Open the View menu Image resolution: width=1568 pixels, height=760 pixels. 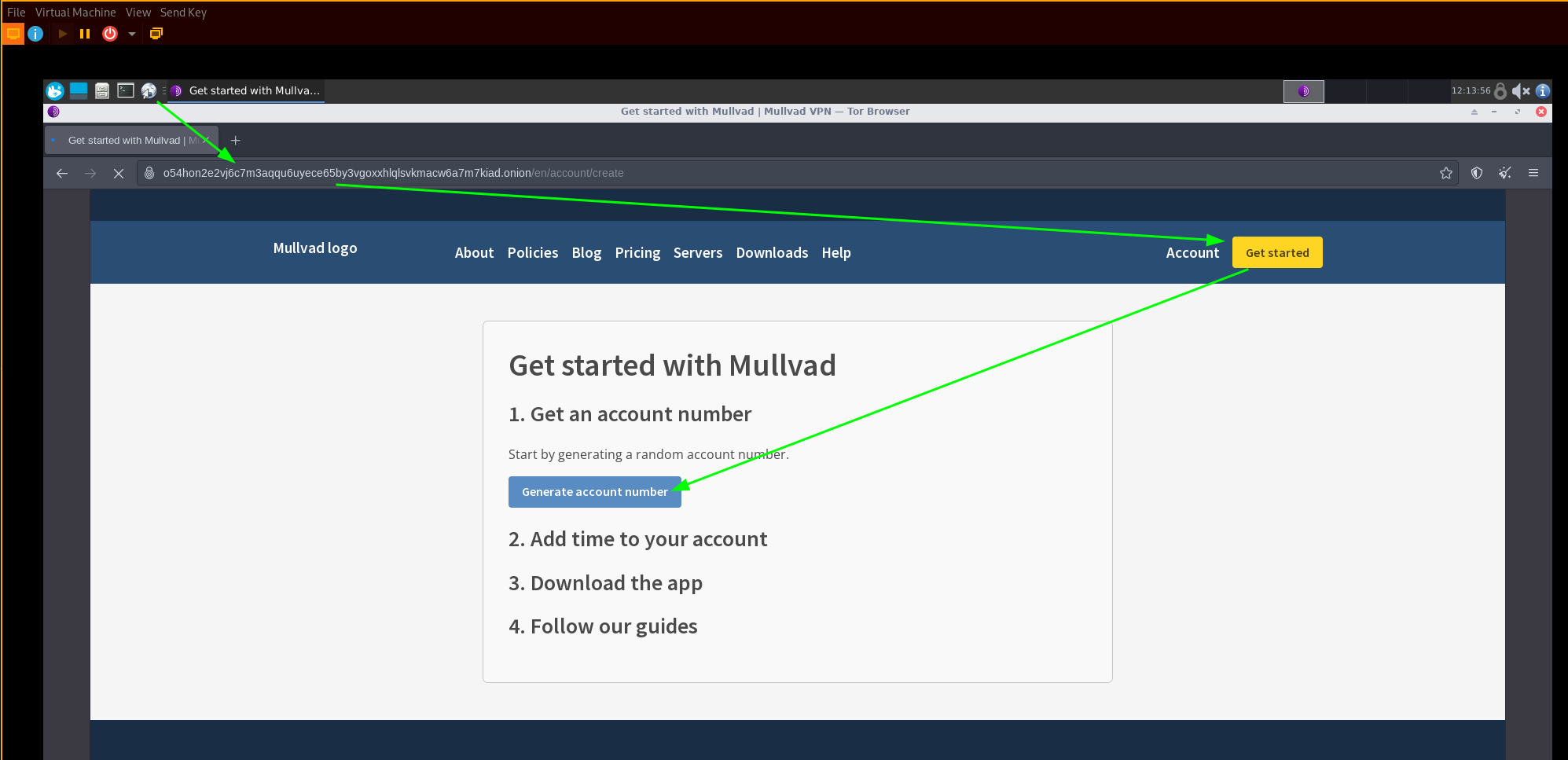[x=138, y=13]
